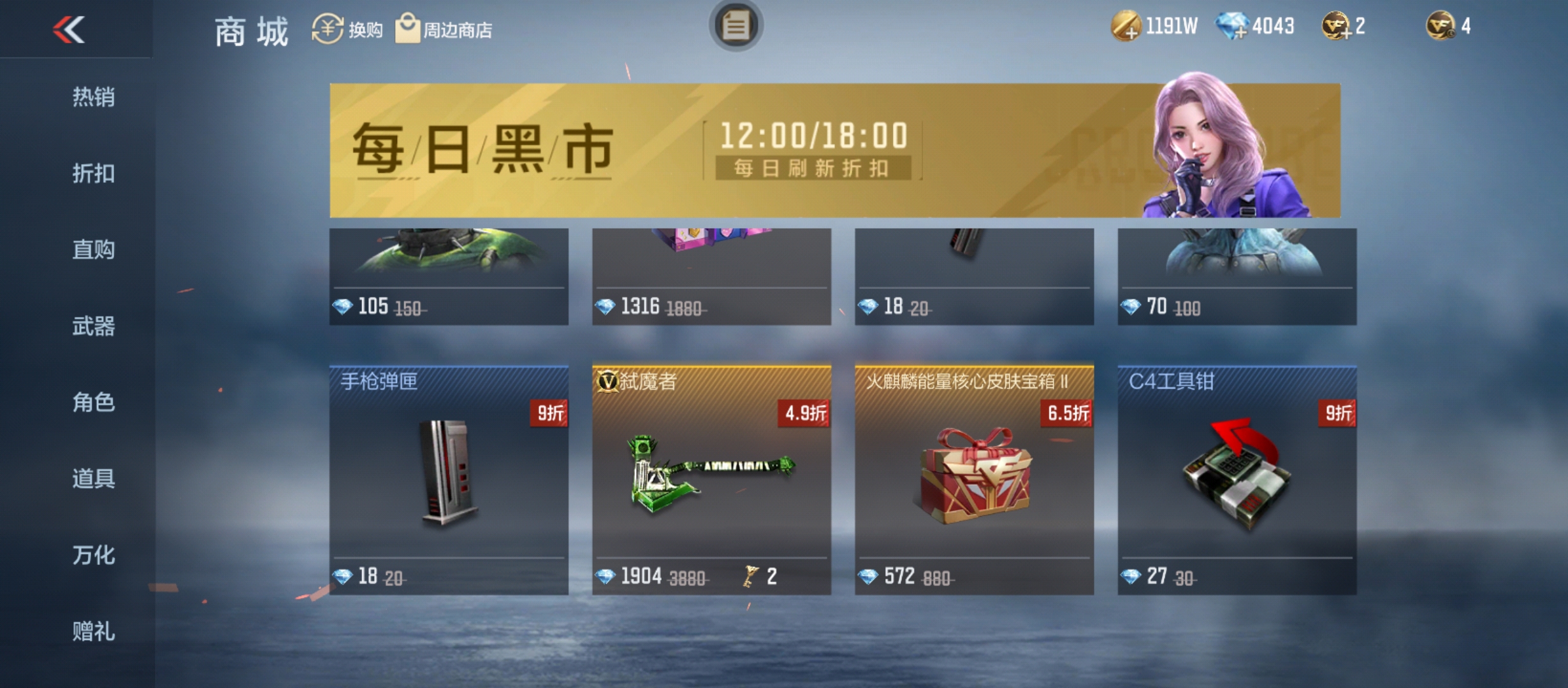Go back using the double-chevron arrow
Image resolution: width=1568 pixels, height=688 pixels.
(x=69, y=29)
